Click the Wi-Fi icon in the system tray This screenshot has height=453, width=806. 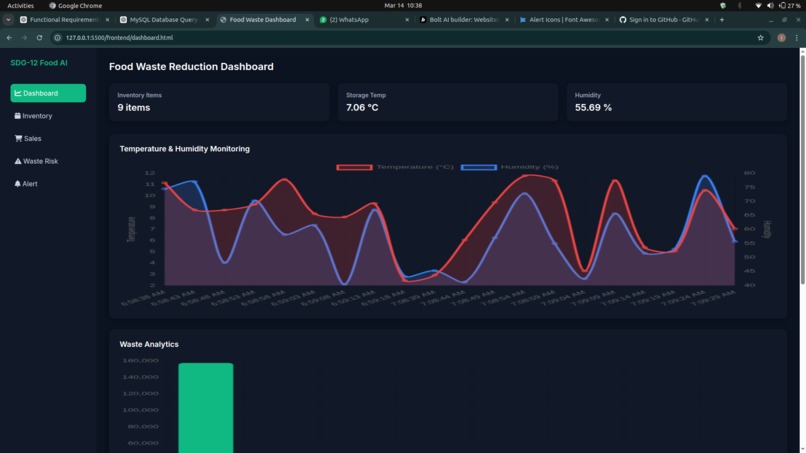[758, 6]
